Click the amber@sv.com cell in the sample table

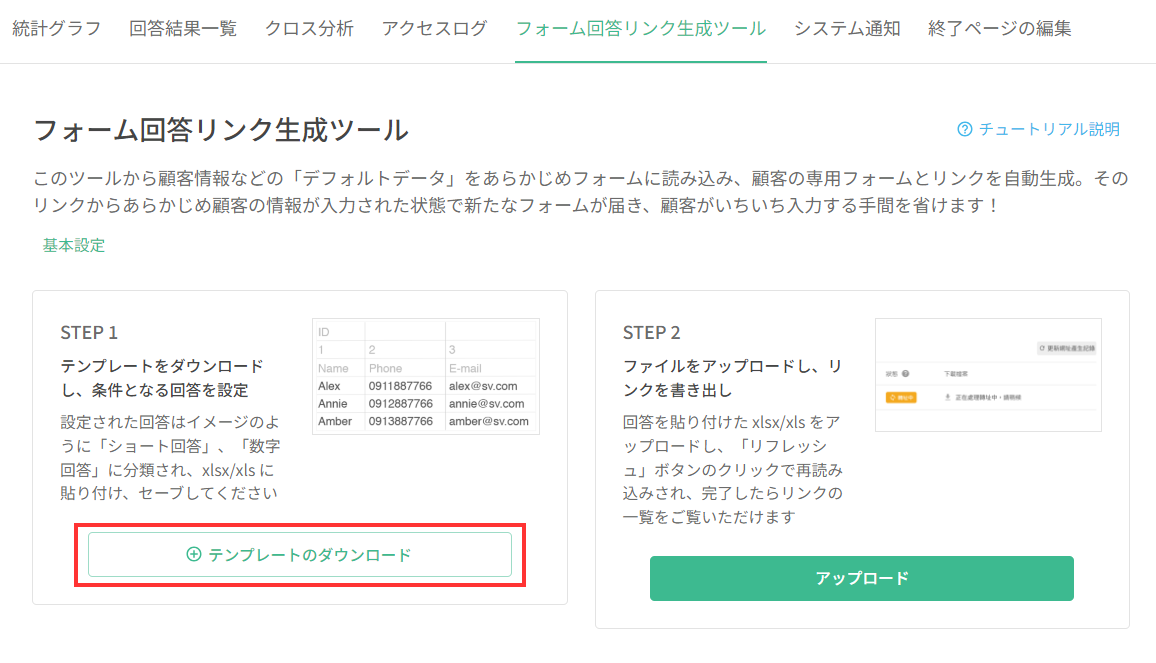pos(491,421)
